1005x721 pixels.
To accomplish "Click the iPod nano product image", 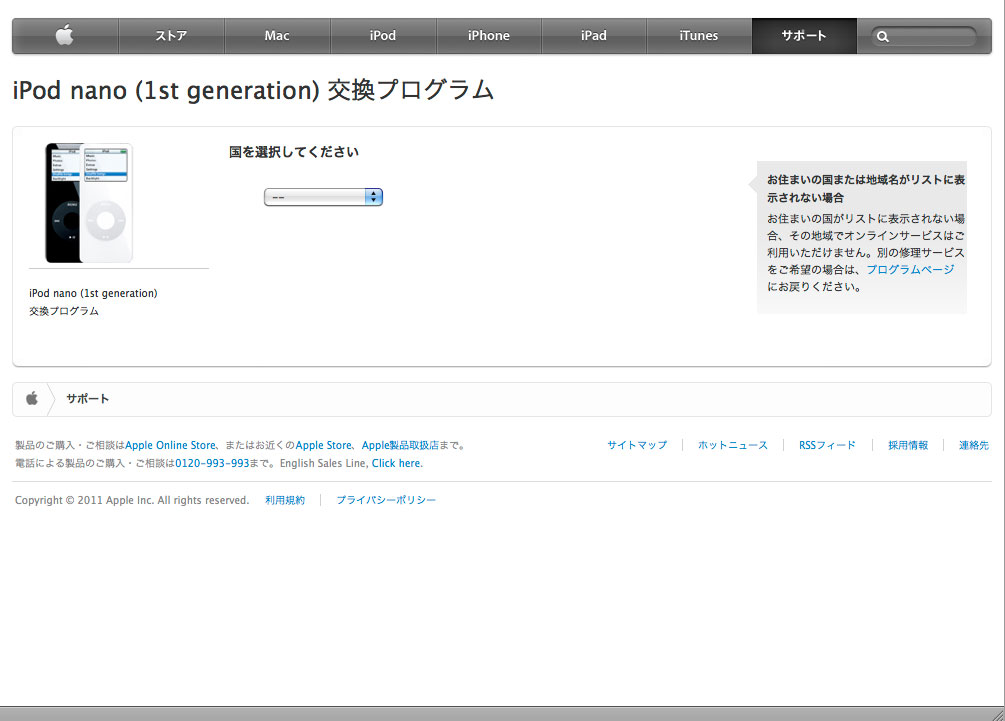I will point(88,203).
